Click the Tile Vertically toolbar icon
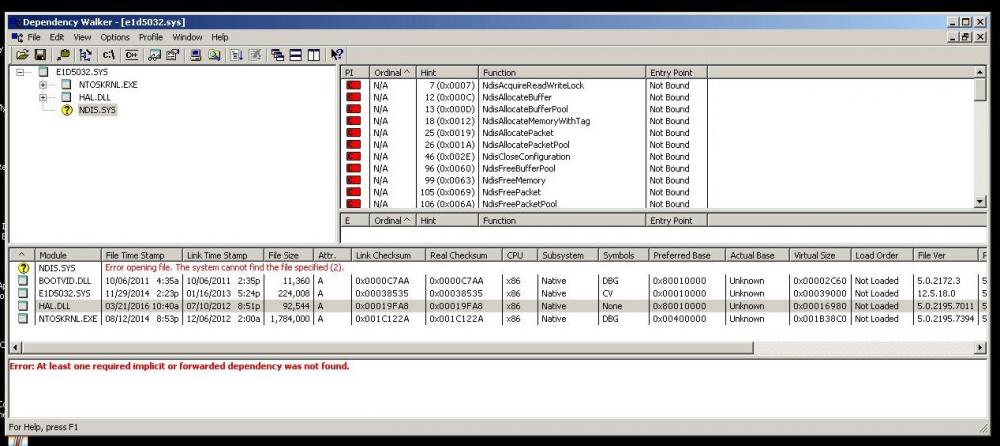 tap(313, 54)
